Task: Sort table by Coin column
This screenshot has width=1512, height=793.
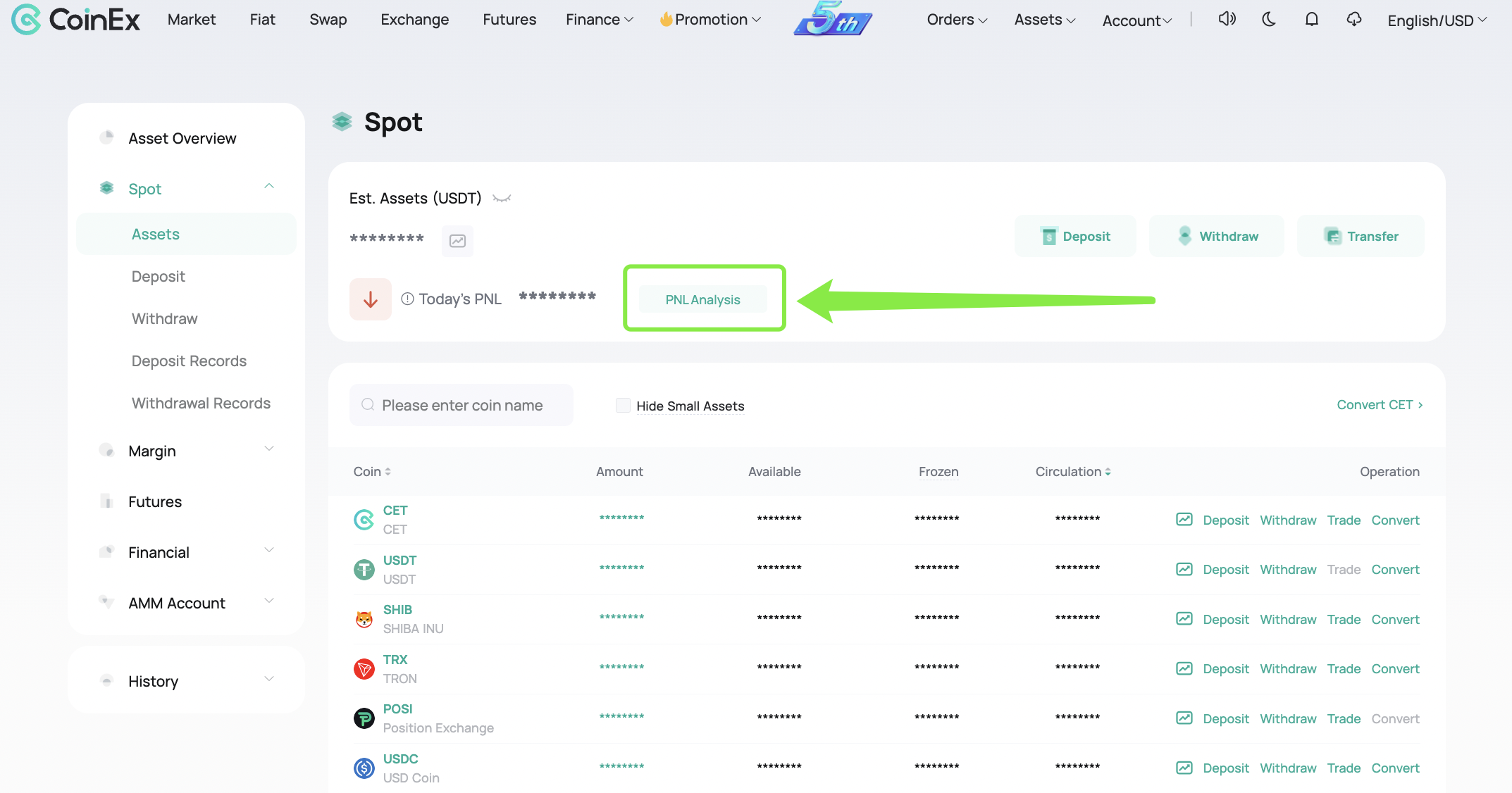Action: coord(372,472)
